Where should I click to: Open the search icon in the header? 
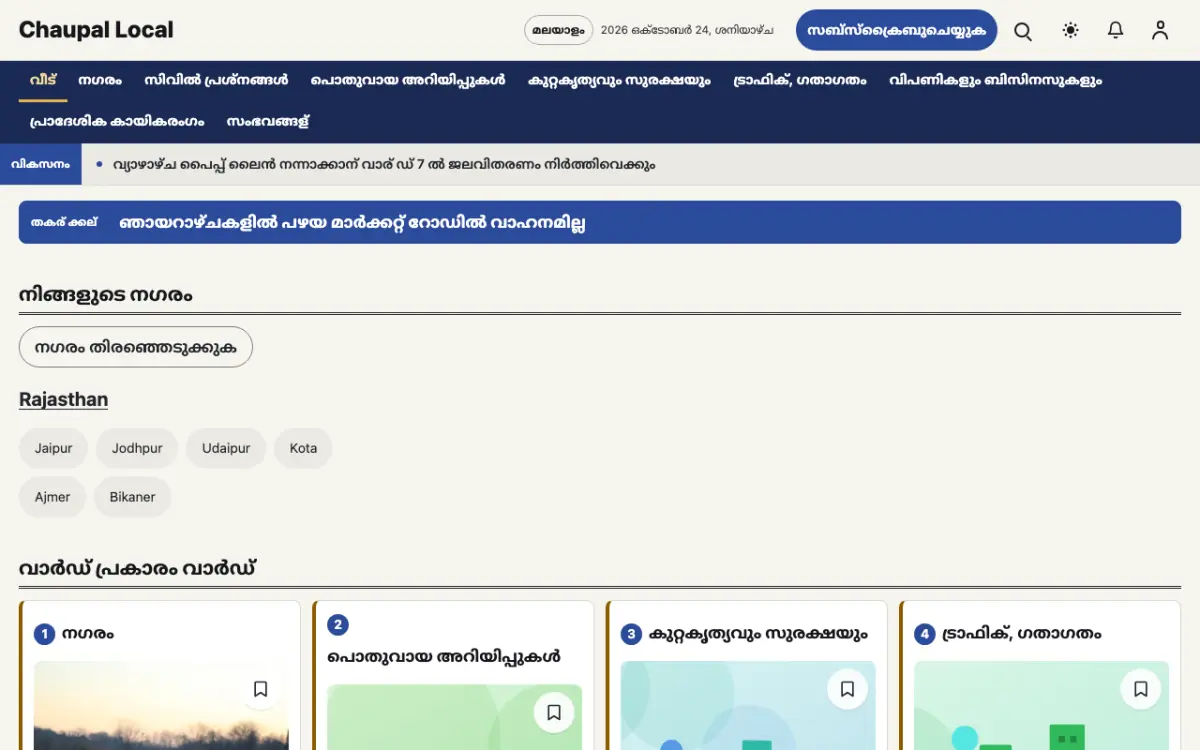click(x=1023, y=31)
